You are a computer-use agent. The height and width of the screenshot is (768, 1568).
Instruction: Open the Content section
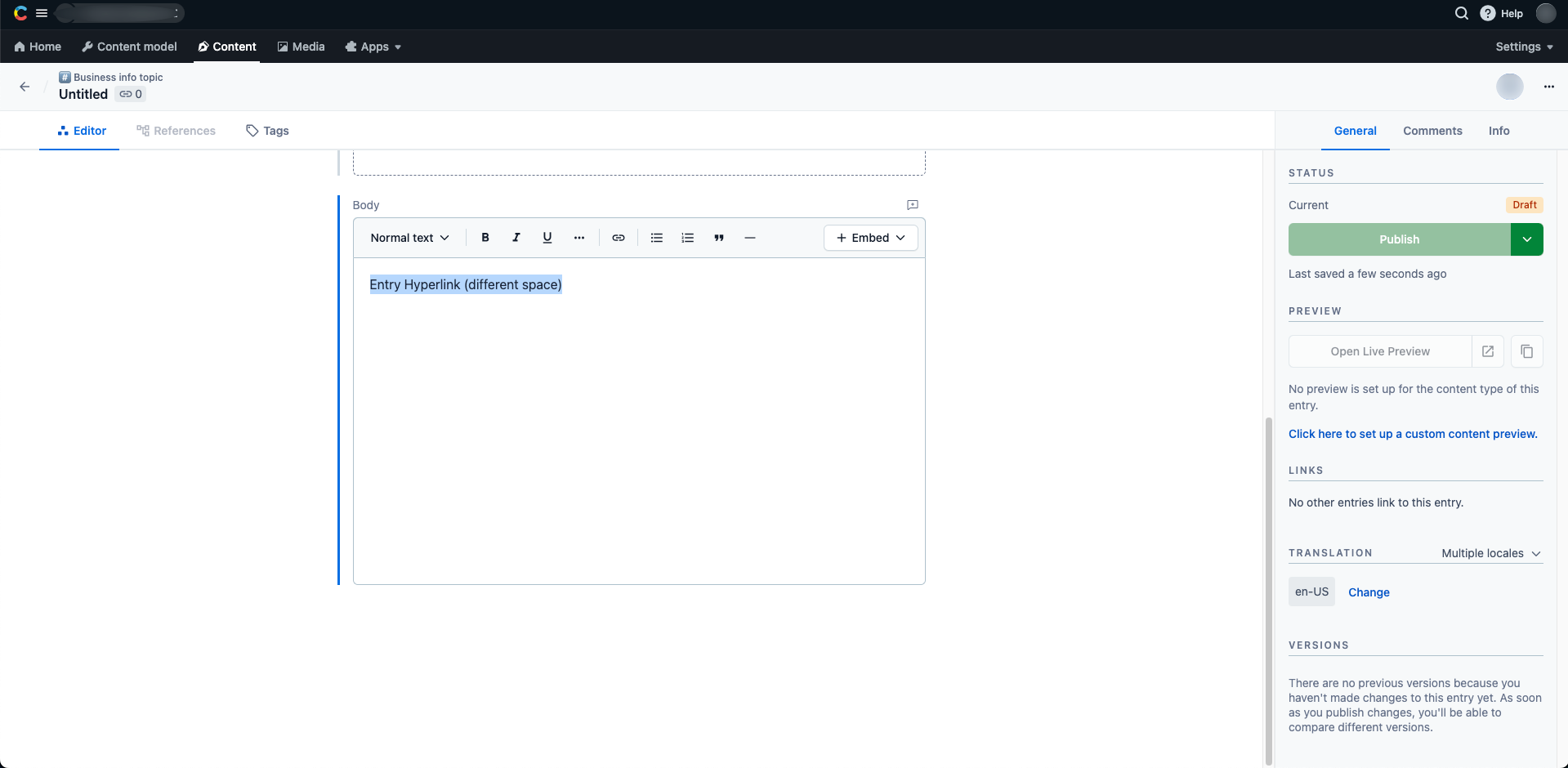coord(227,47)
